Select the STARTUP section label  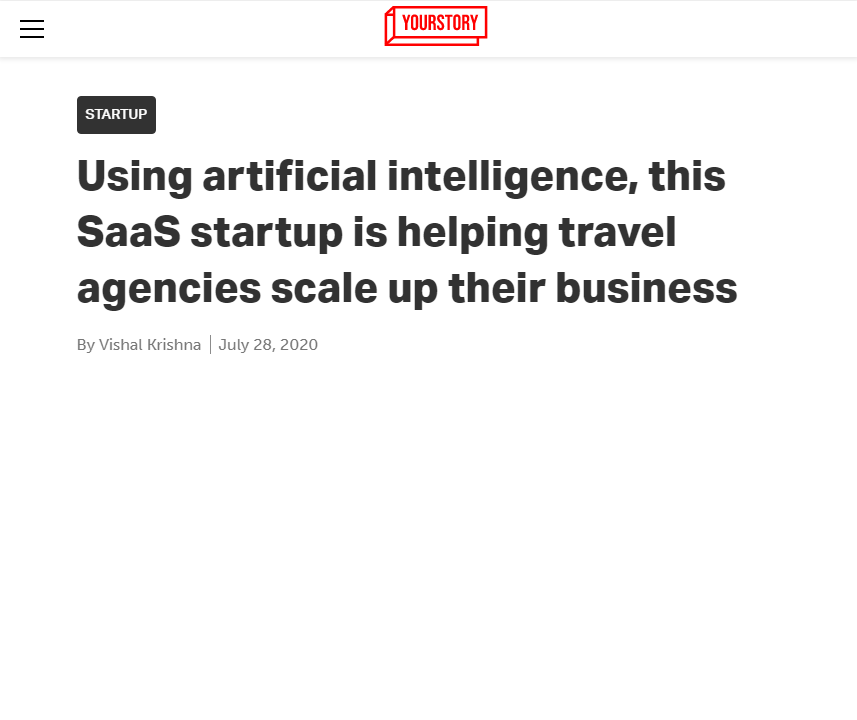[116, 114]
